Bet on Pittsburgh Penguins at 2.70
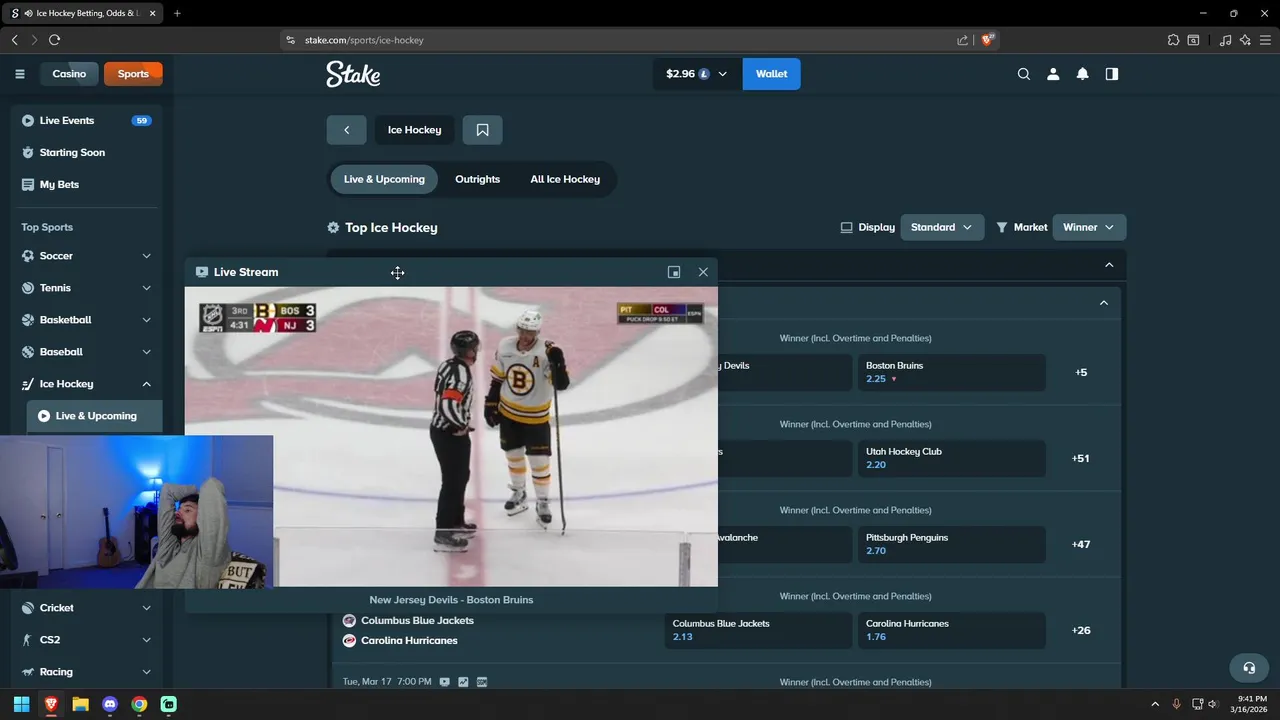This screenshot has height=720, width=1280. click(951, 544)
